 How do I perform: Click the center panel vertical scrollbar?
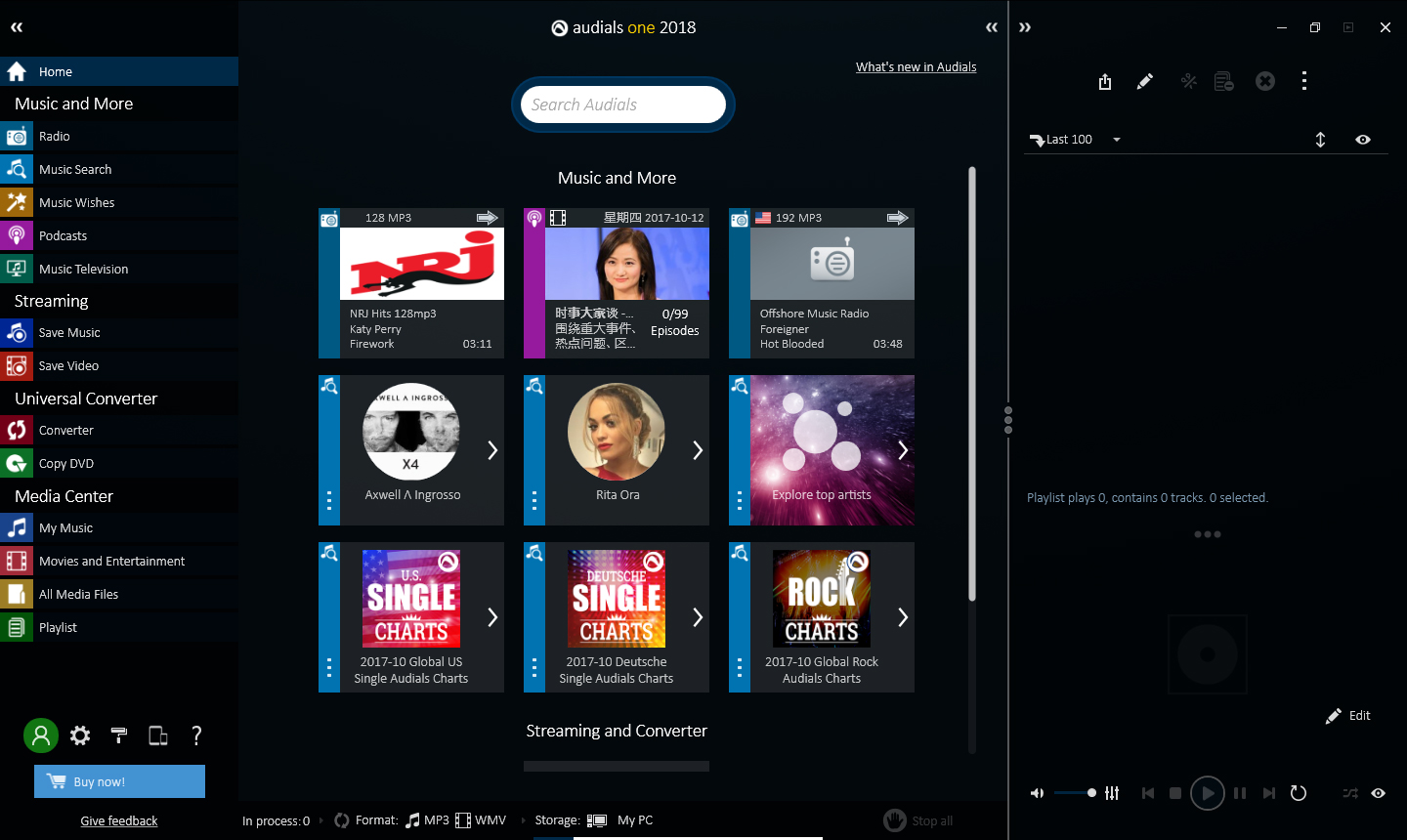pyautogui.click(x=972, y=384)
